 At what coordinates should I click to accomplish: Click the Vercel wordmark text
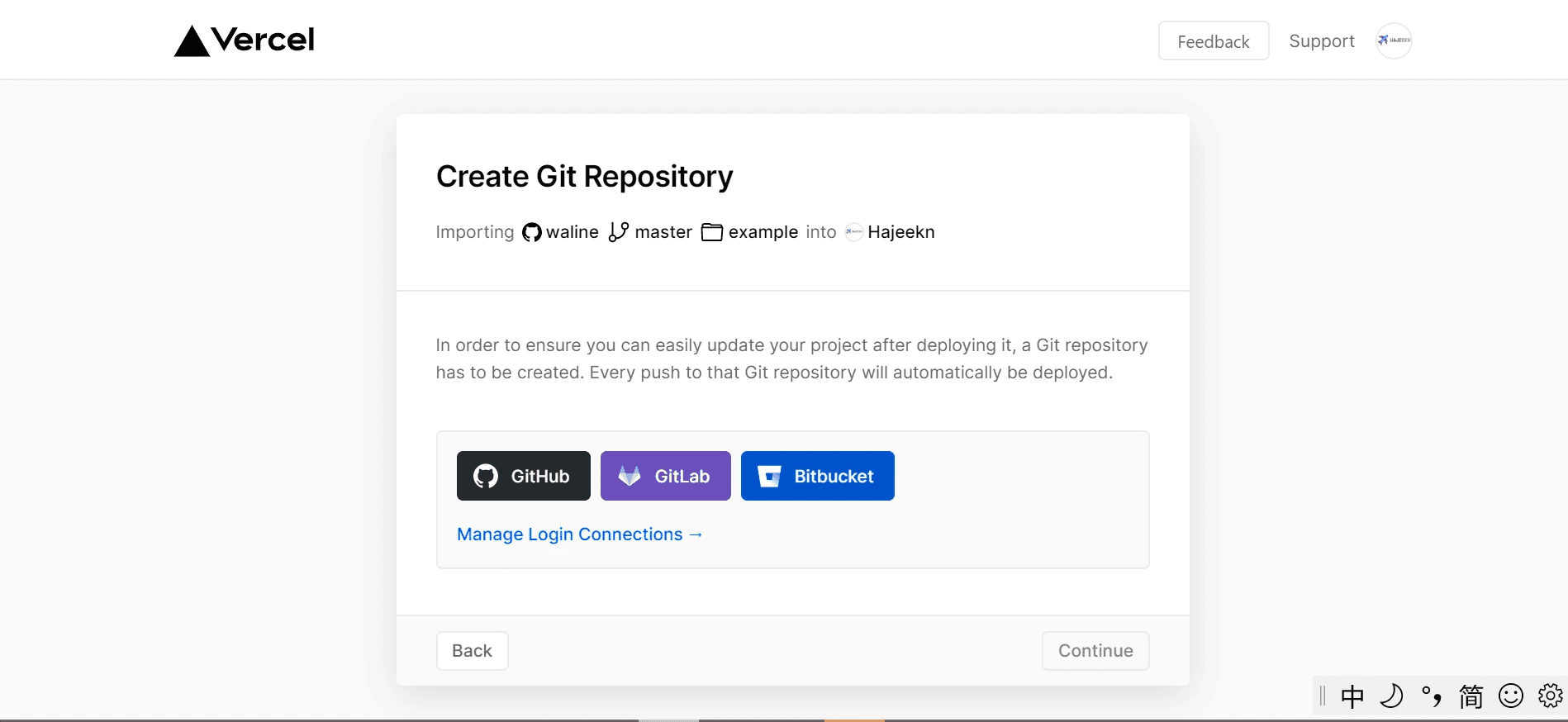263,40
